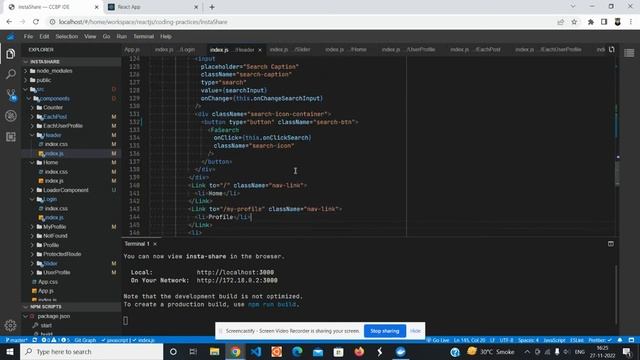The height and width of the screenshot is (360, 640).
Task: Open the Search view in activity bar
Action: [x=11, y=74]
